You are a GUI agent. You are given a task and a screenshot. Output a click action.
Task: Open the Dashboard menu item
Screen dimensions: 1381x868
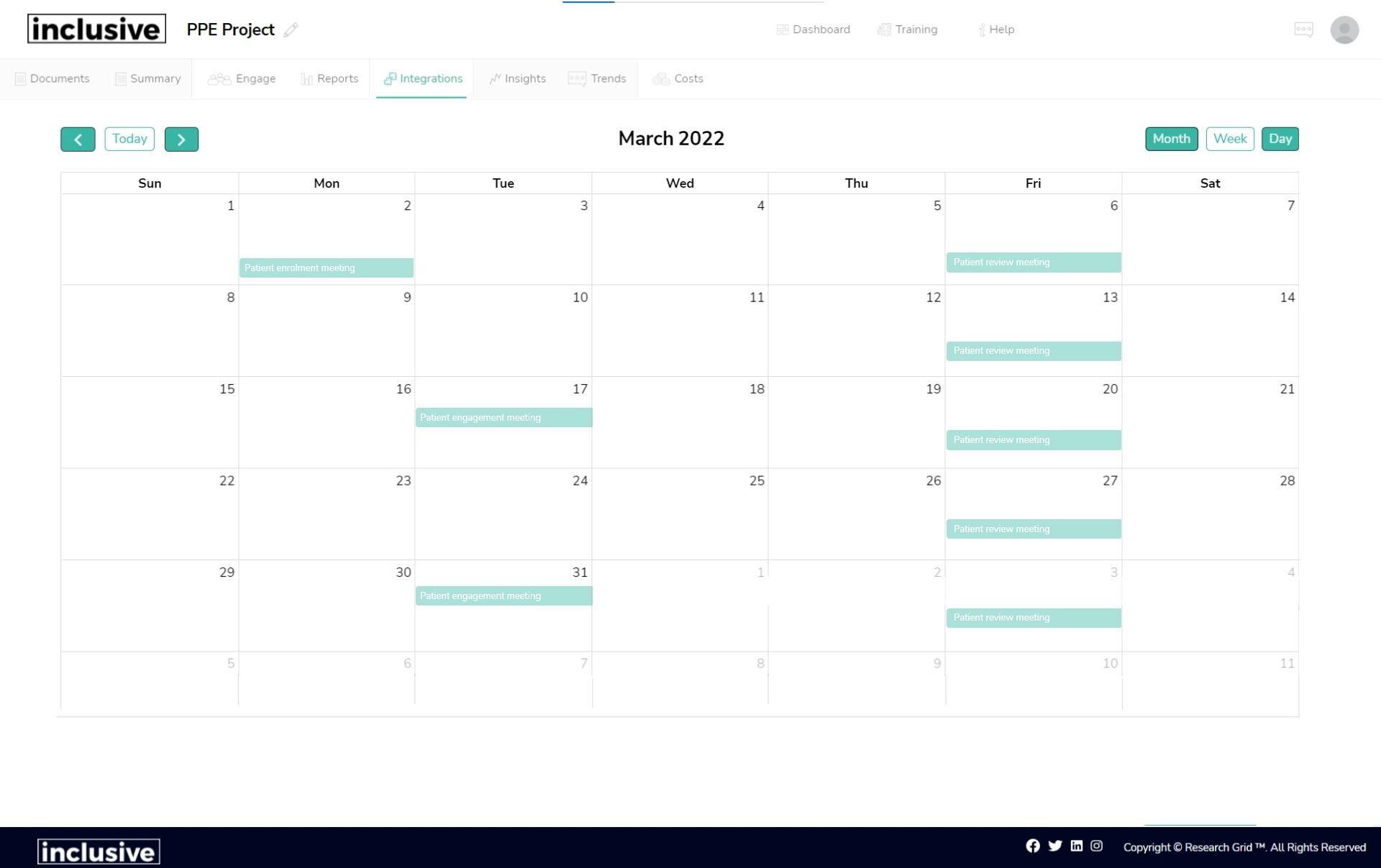pyautogui.click(x=813, y=29)
